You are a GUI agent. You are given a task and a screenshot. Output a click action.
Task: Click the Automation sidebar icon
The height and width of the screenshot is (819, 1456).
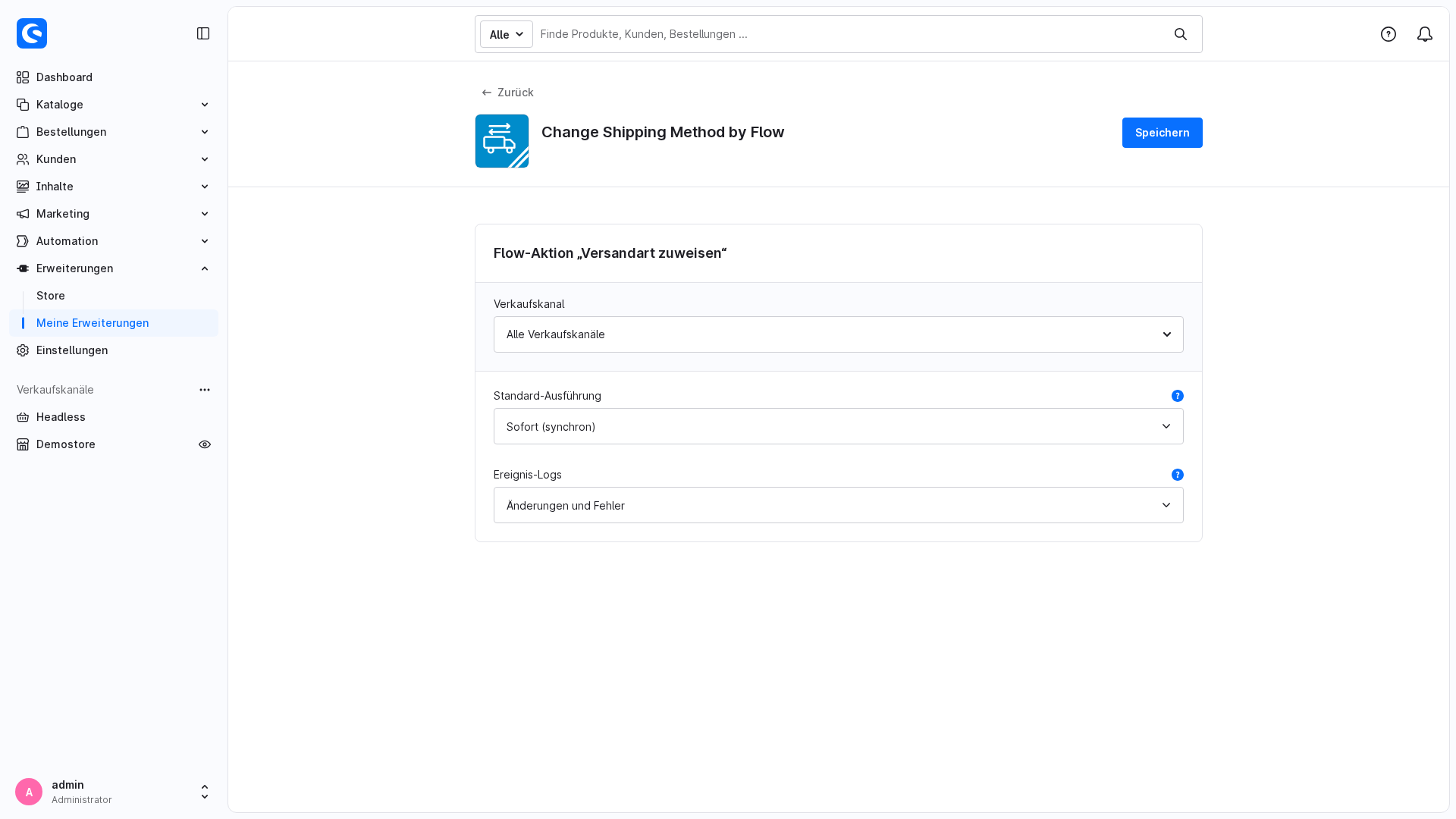(23, 241)
